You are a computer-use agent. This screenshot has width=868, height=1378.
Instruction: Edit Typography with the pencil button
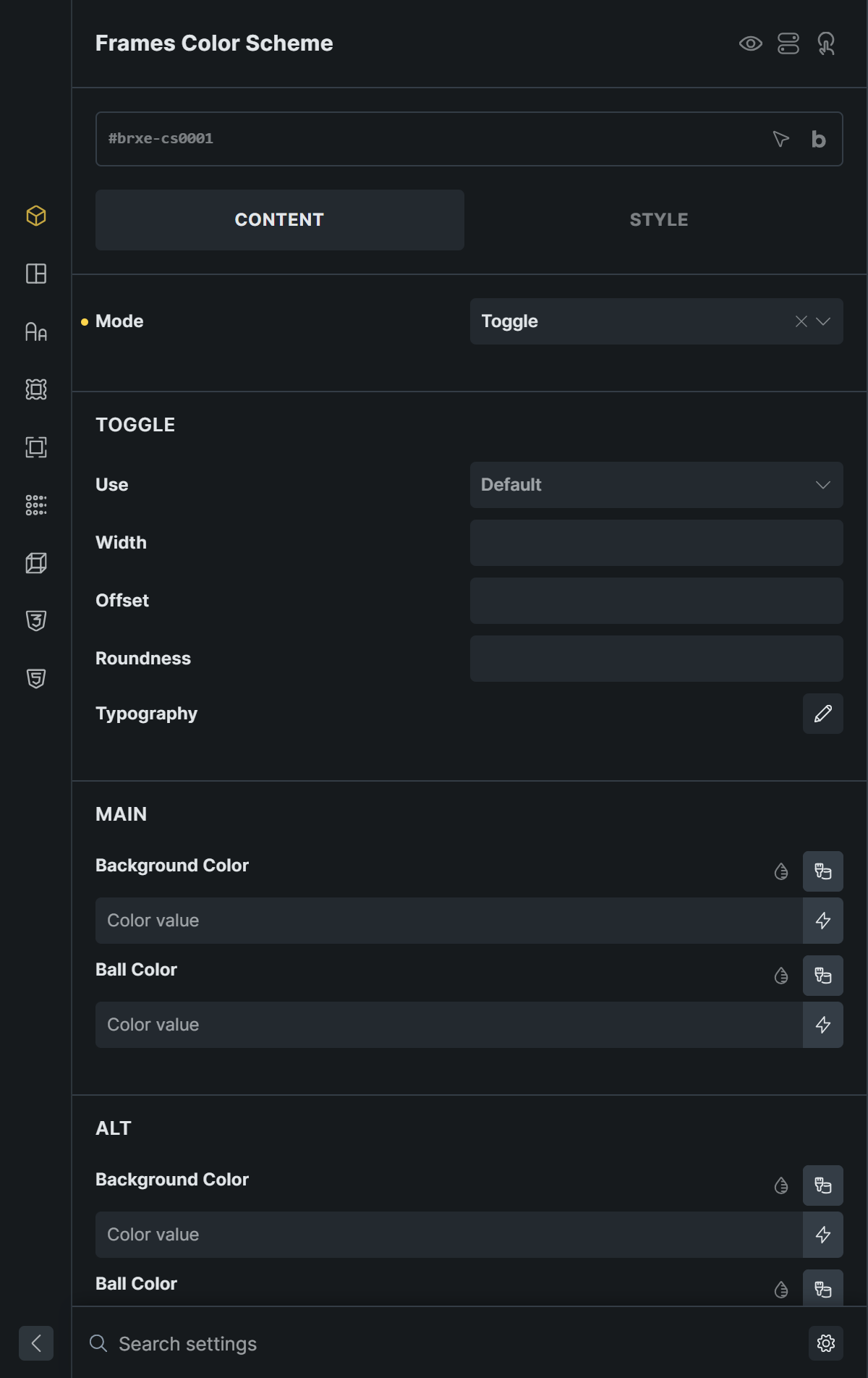823,714
